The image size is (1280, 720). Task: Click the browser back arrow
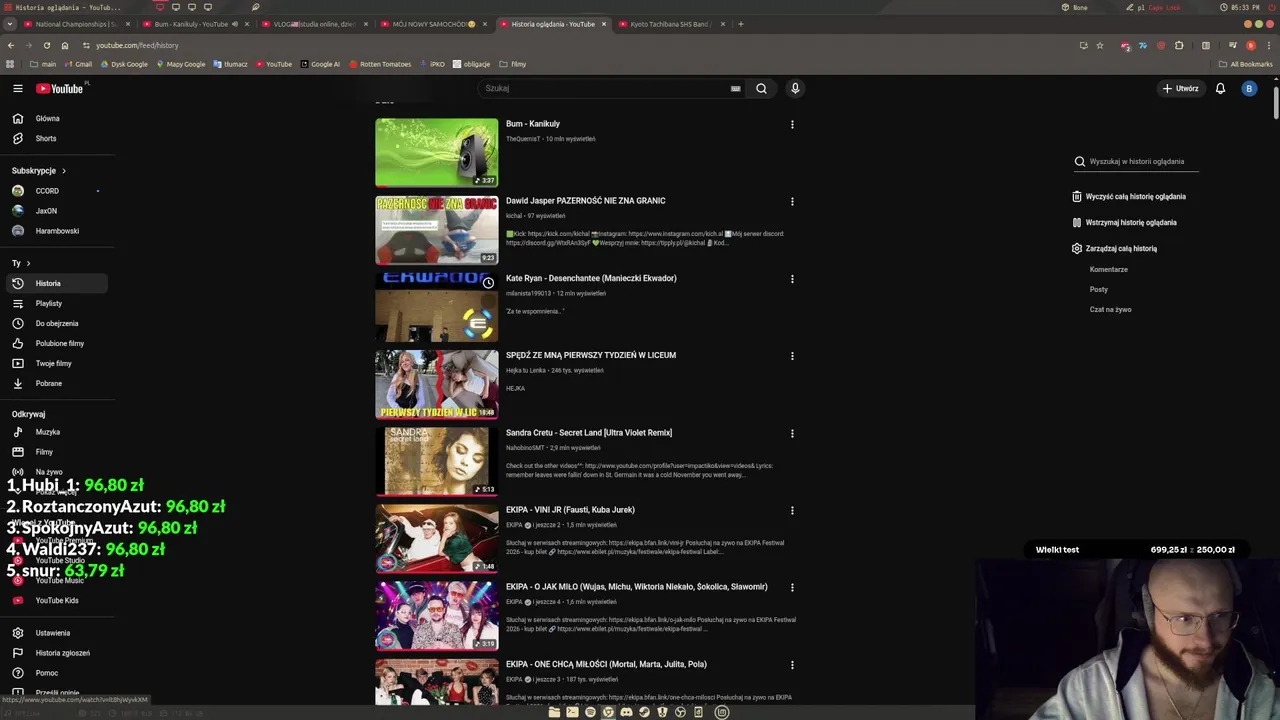11,45
